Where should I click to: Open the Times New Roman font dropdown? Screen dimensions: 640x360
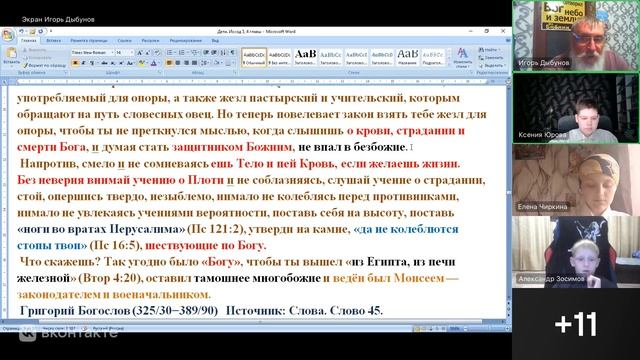pyautogui.click(x=113, y=53)
